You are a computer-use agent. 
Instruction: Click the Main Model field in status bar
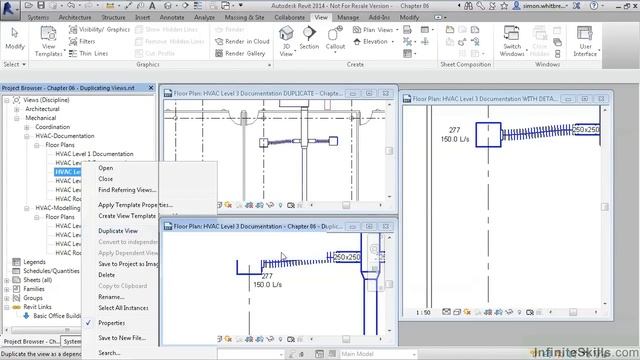(378, 354)
